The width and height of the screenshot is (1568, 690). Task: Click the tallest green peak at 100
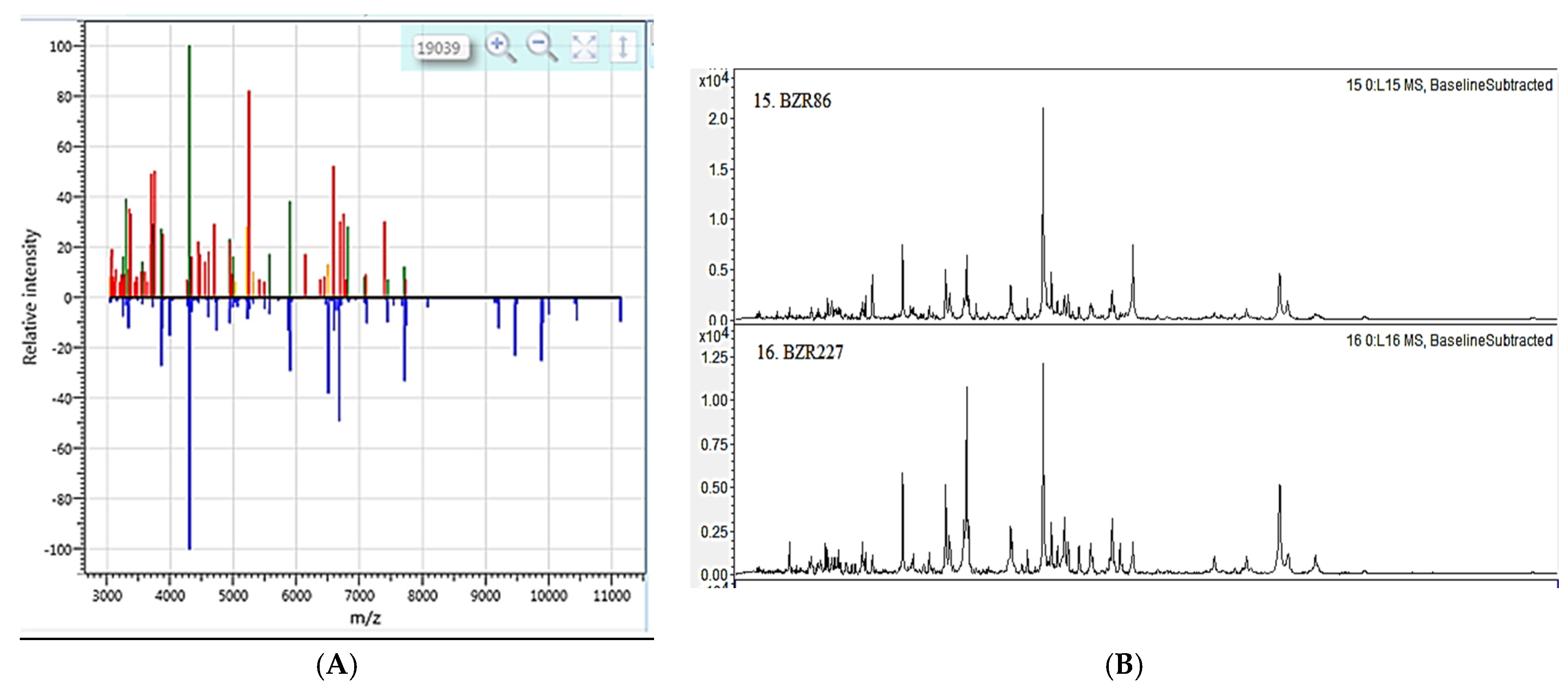coord(189,122)
